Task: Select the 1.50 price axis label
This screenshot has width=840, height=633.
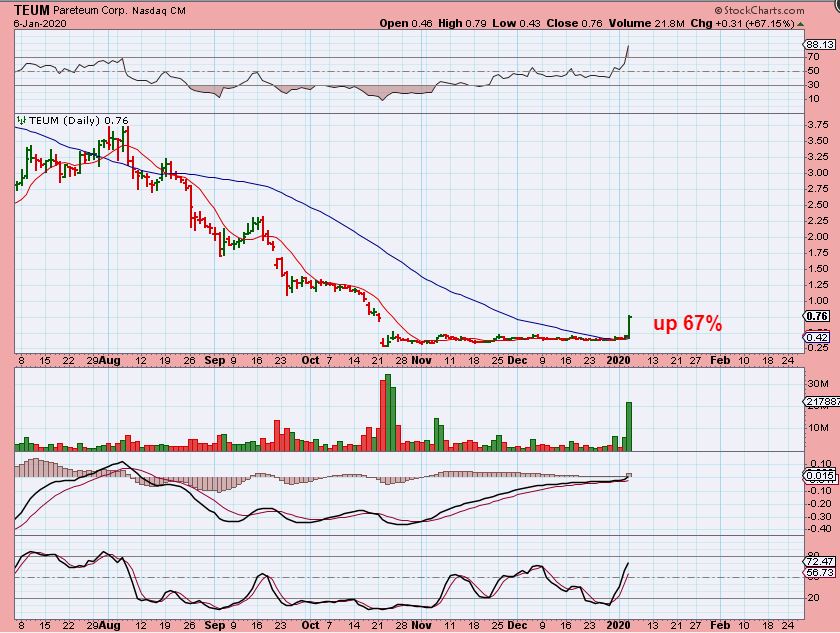Action: tap(818, 269)
